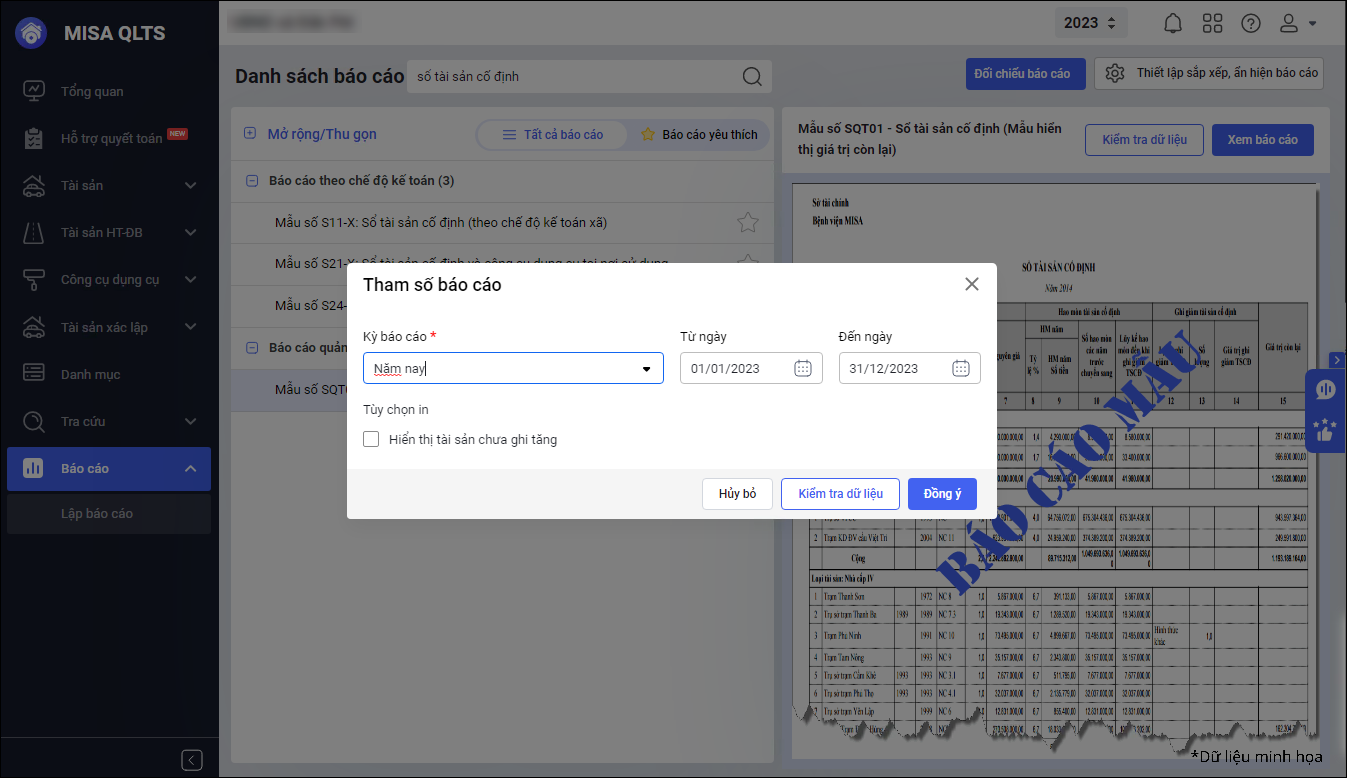
Task: Click the Hỗ trợ quyết toán clipboard icon
Action: 34,138
